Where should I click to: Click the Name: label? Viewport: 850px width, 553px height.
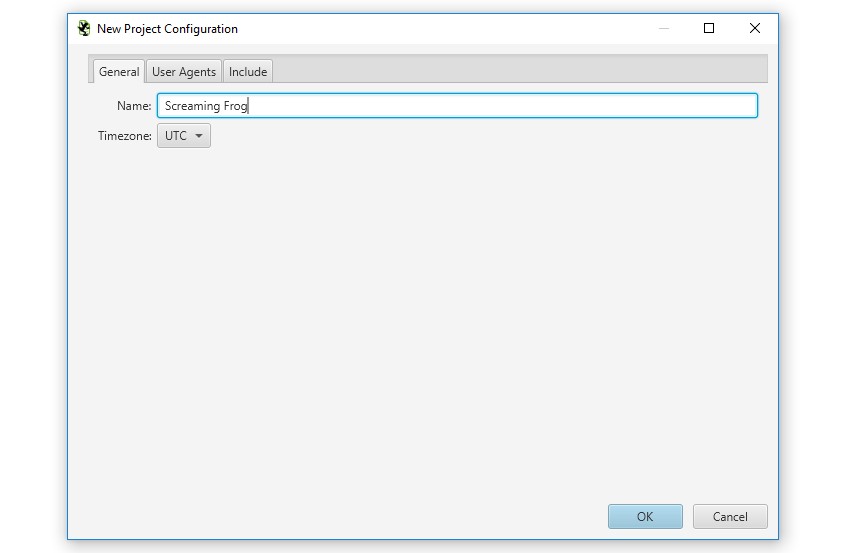tap(134, 106)
